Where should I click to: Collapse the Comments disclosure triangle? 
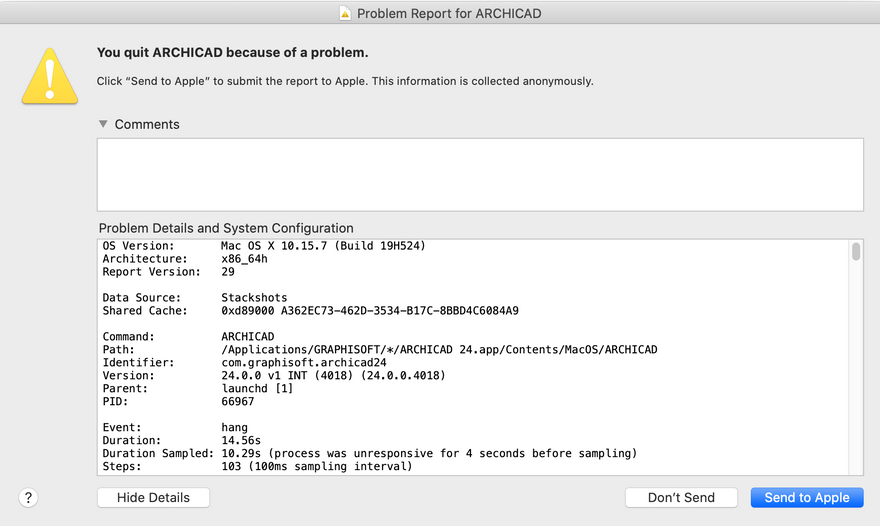pos(103,124)
